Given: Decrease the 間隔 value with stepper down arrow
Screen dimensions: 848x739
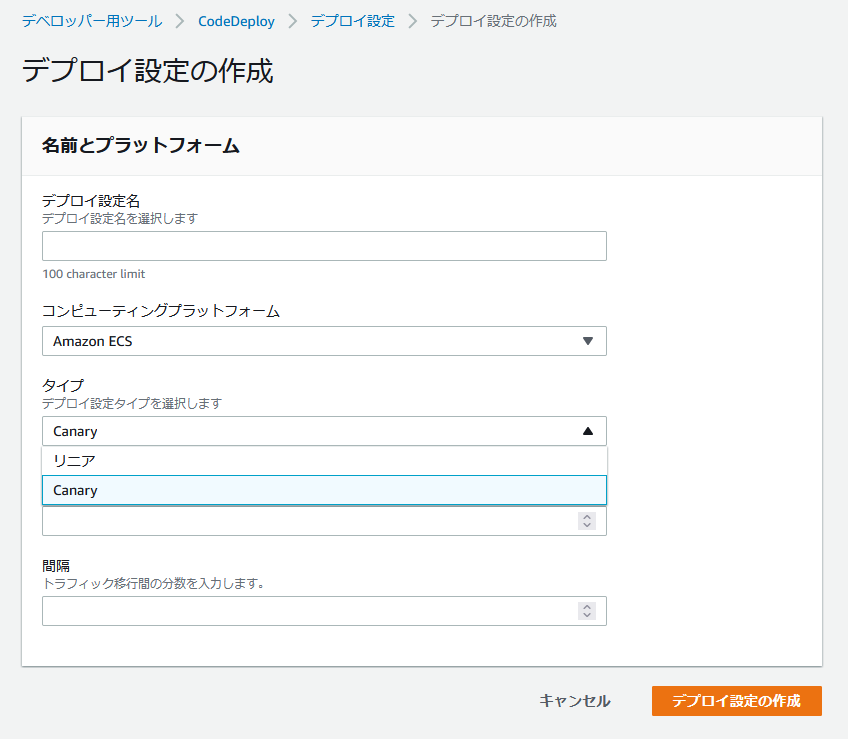Looking at the screenshot, I should 587,615.
